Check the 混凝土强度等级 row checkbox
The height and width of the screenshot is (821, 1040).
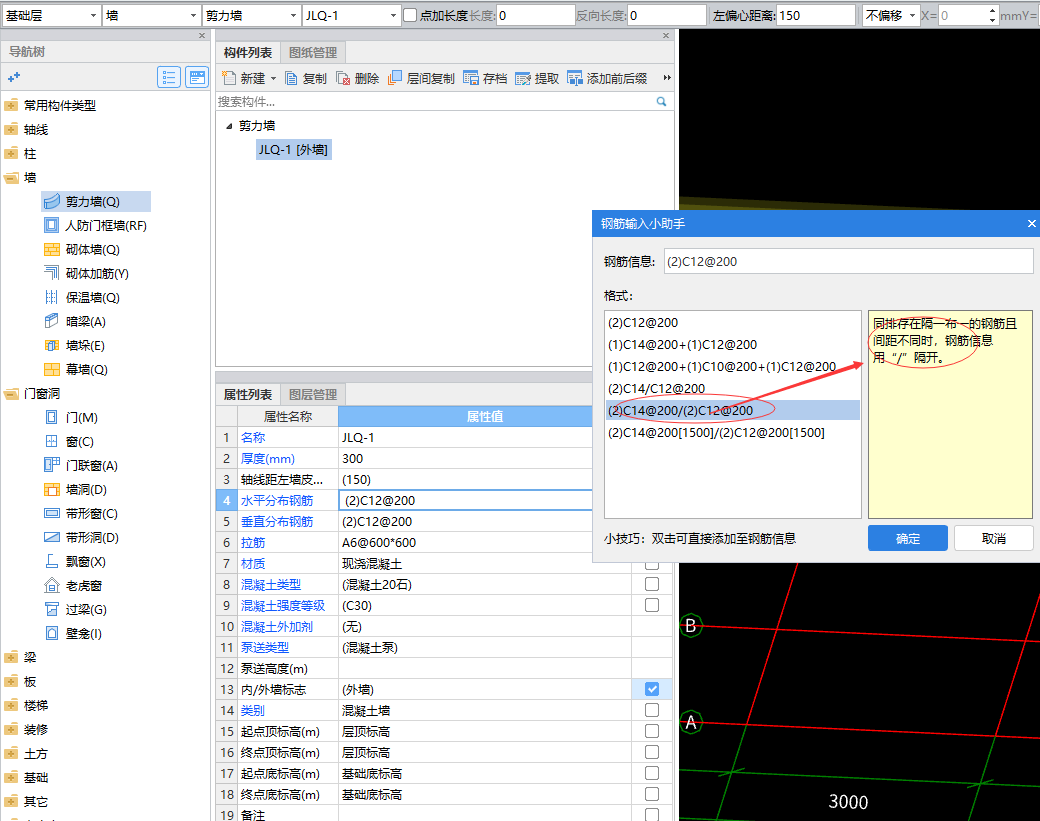click(652, 605)
